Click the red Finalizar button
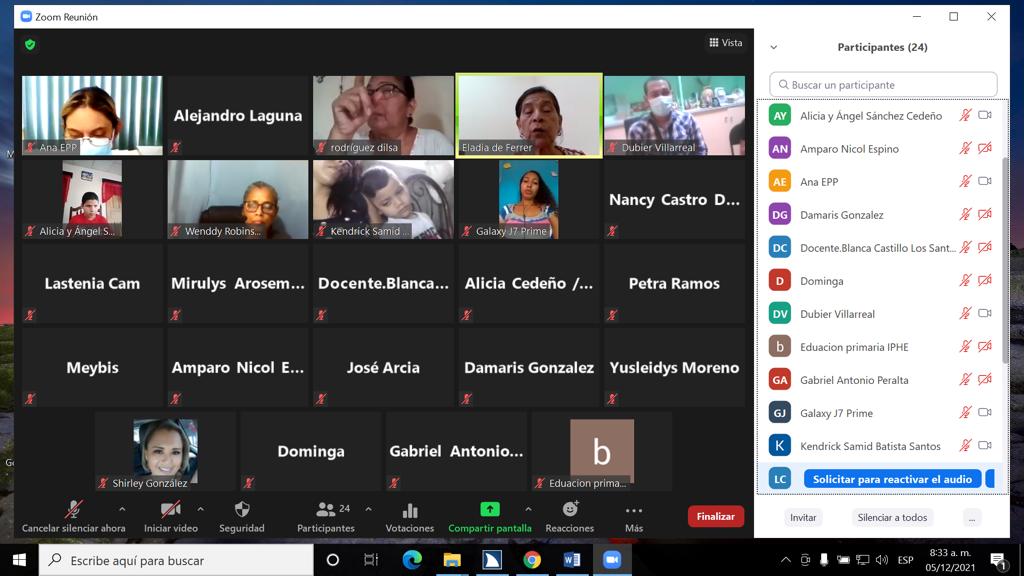The image size is (1024, 576). pos(716,516)
